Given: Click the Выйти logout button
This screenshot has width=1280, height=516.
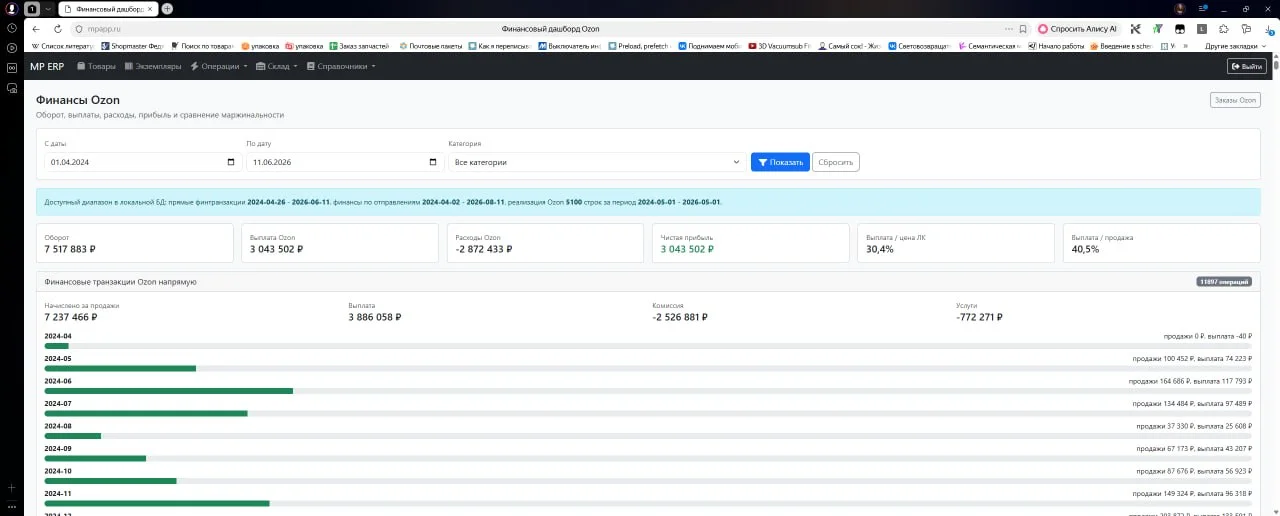Looking at the screenshot, I should [1246, 66].
